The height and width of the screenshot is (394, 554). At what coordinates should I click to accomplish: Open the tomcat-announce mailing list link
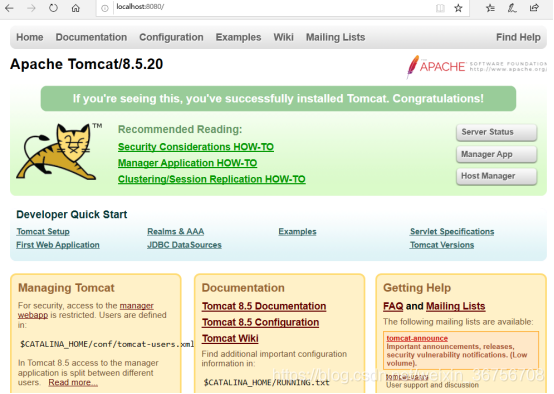[417, 338]
